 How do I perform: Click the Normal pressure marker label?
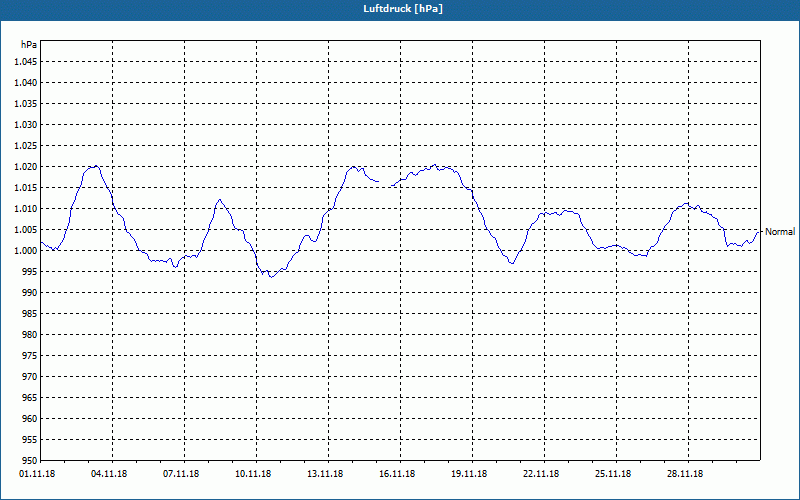(x=780, y=232)
